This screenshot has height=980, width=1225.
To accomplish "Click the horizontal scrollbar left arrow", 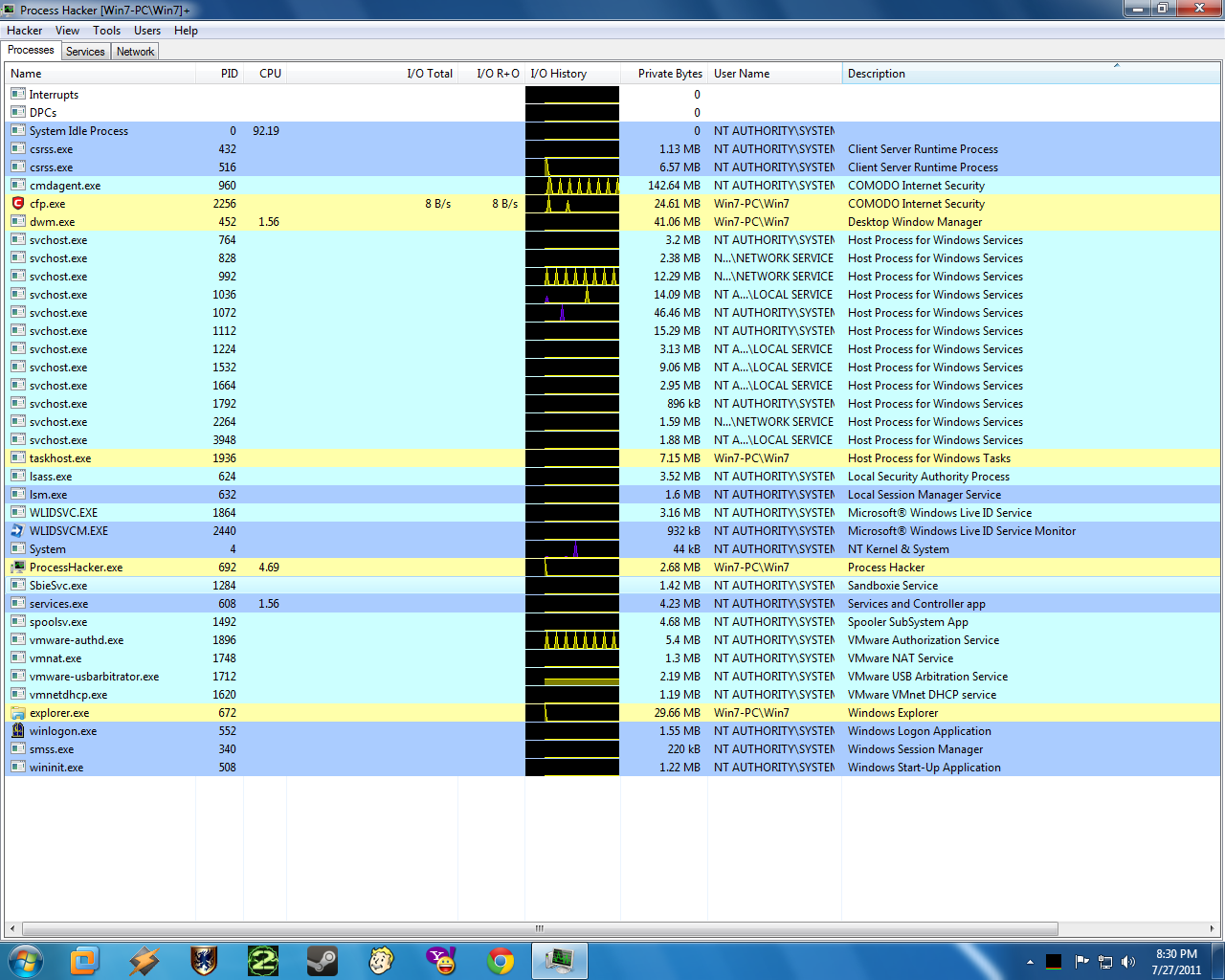I will [11, 928].
